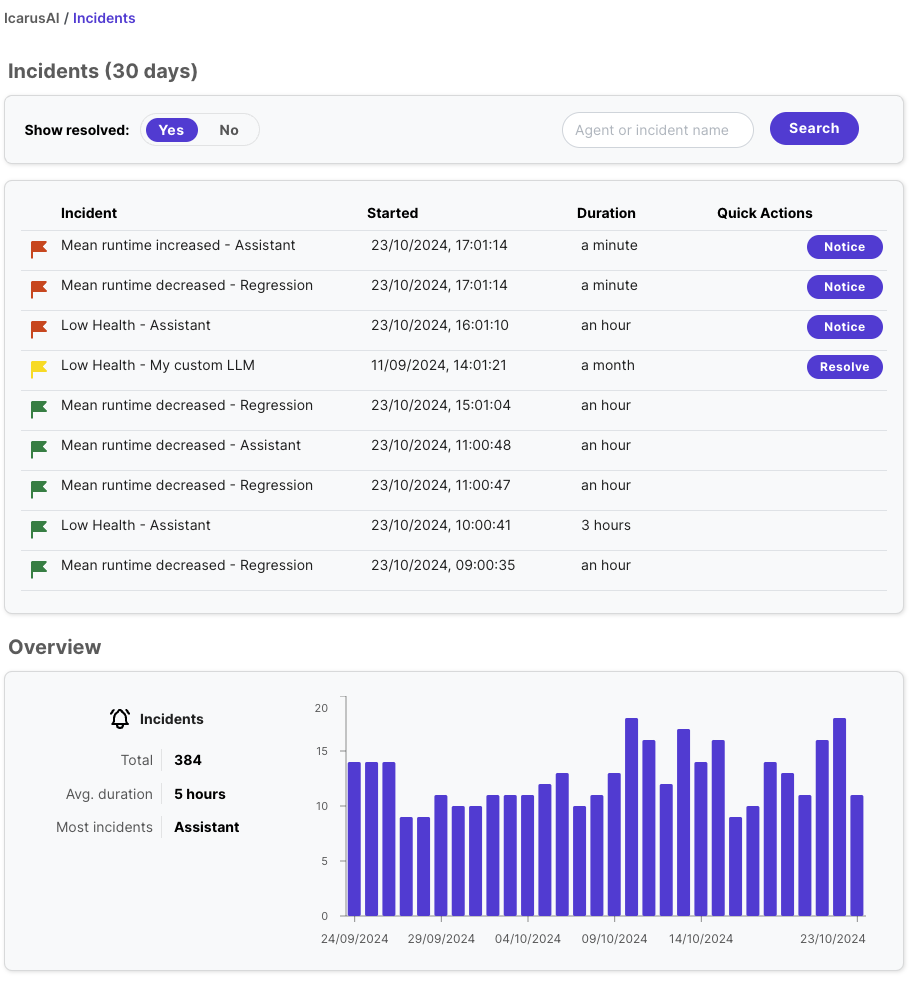Open Mean runtime decreased - Assistant incident
915x987 pixels.
click(x=181, y=446)
